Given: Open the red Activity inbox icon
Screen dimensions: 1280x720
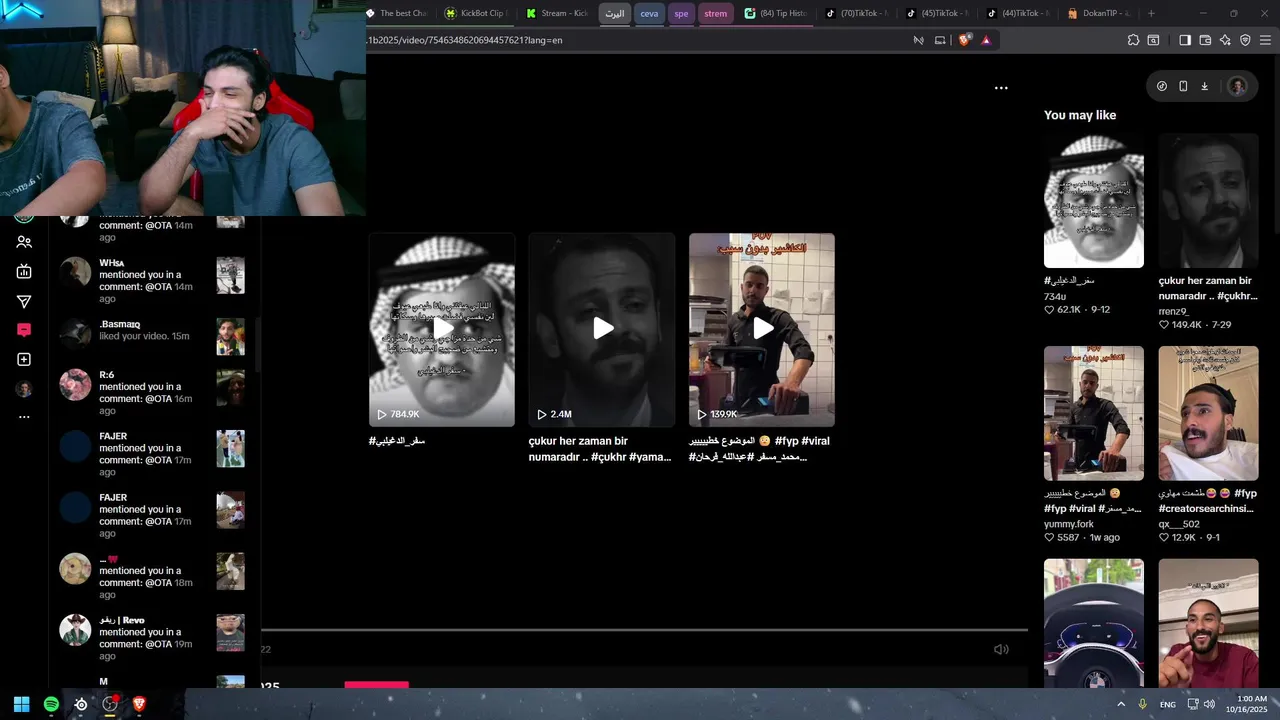Looking at the screenshot, I should (24, 330).
